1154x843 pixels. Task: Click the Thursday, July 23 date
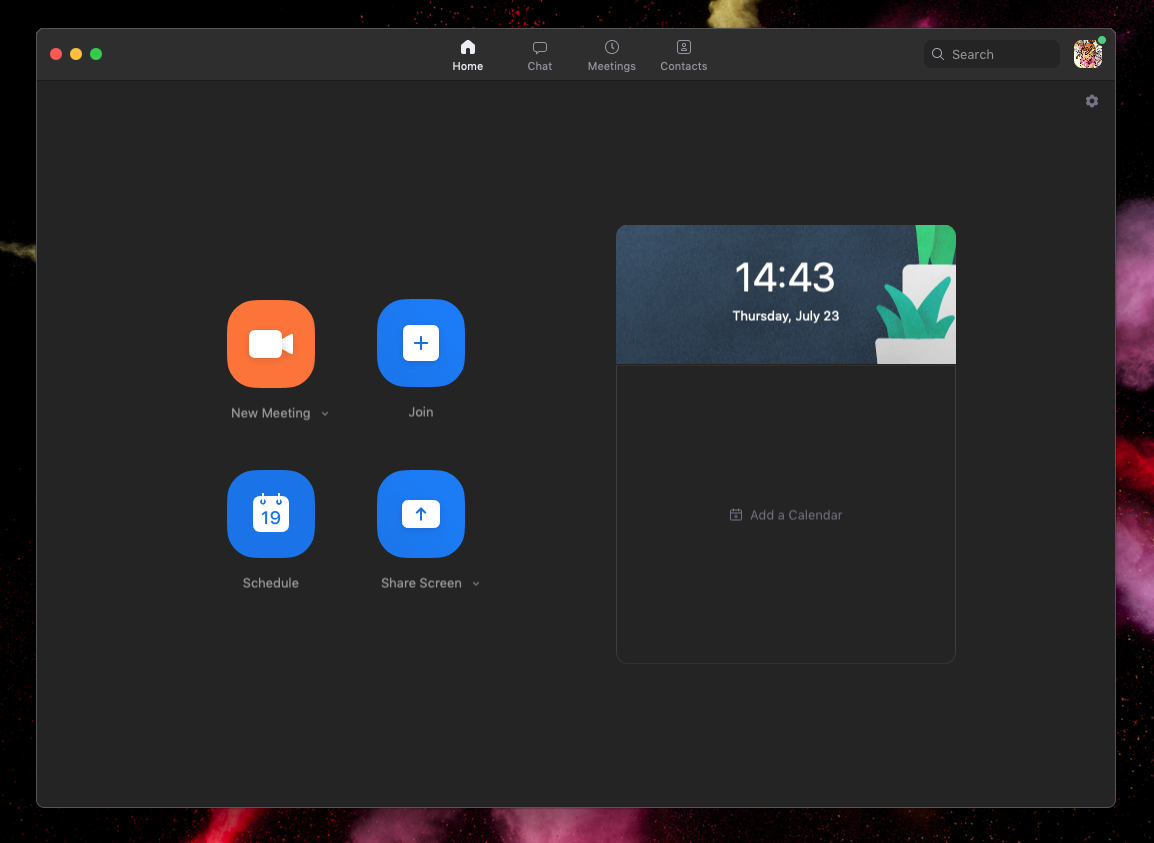point(785,316)
